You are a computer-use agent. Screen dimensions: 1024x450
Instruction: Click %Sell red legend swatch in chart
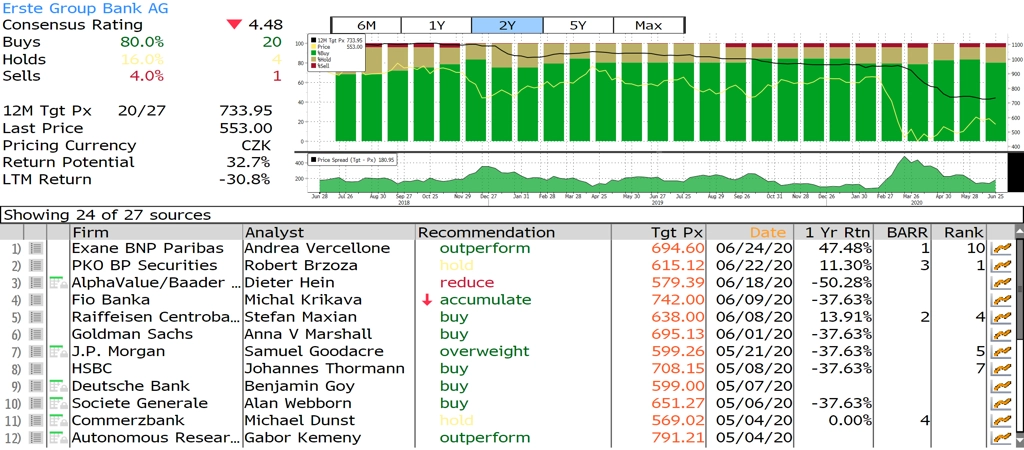click(x=314, y=66)
